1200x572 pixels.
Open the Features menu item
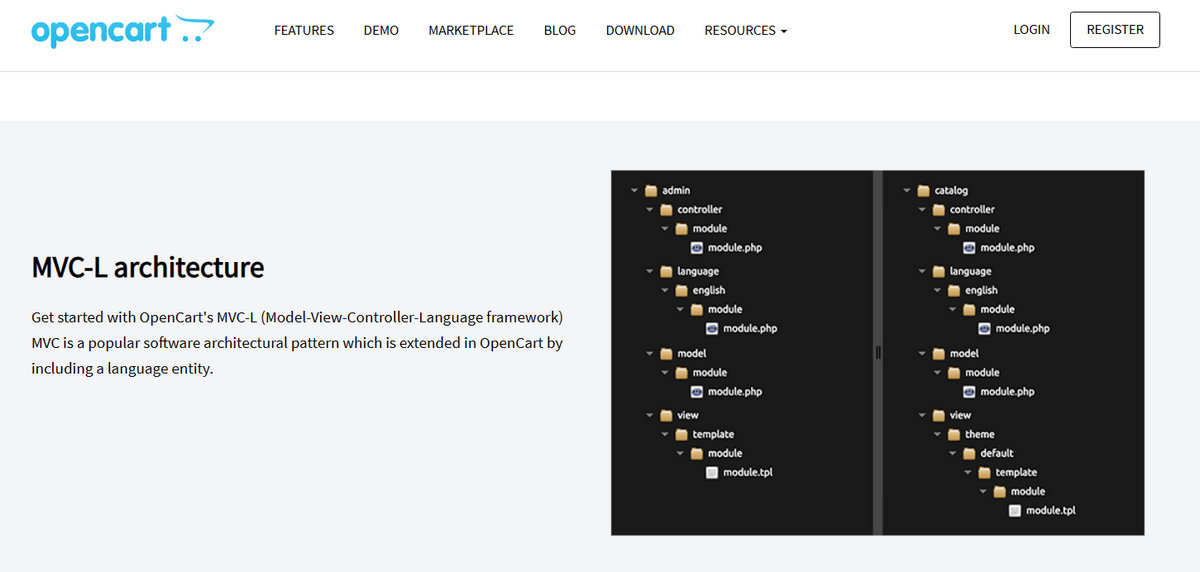click(x=304, y=31)
